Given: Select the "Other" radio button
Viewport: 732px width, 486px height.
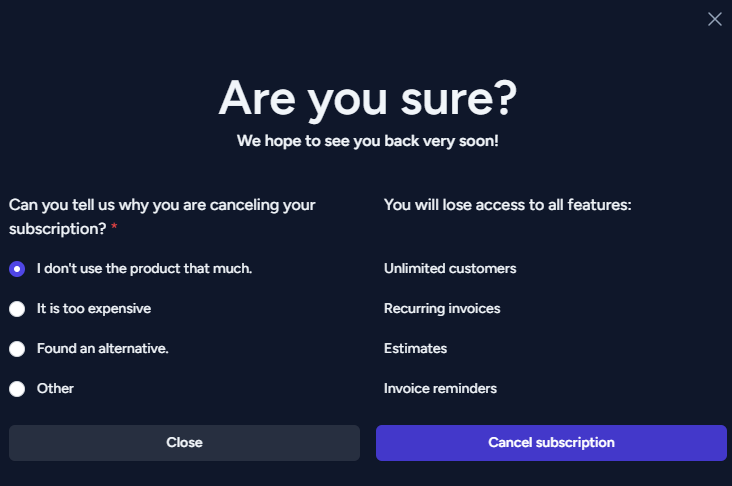Looking at the screenshot, I should [x=17, y=388].
